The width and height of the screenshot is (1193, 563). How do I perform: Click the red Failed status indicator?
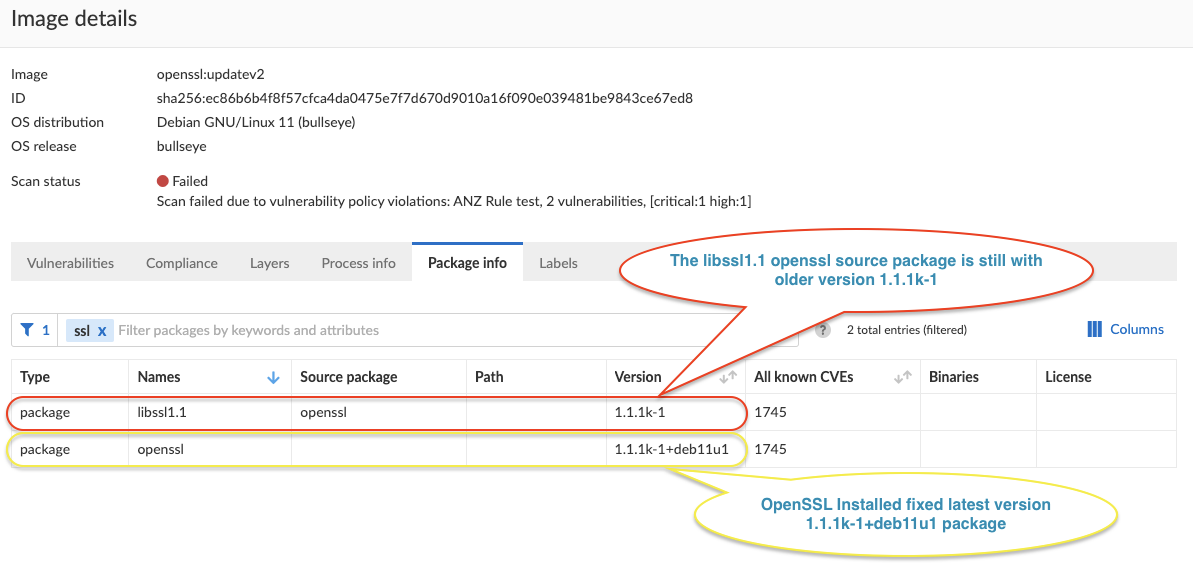[x=163, y=181]
